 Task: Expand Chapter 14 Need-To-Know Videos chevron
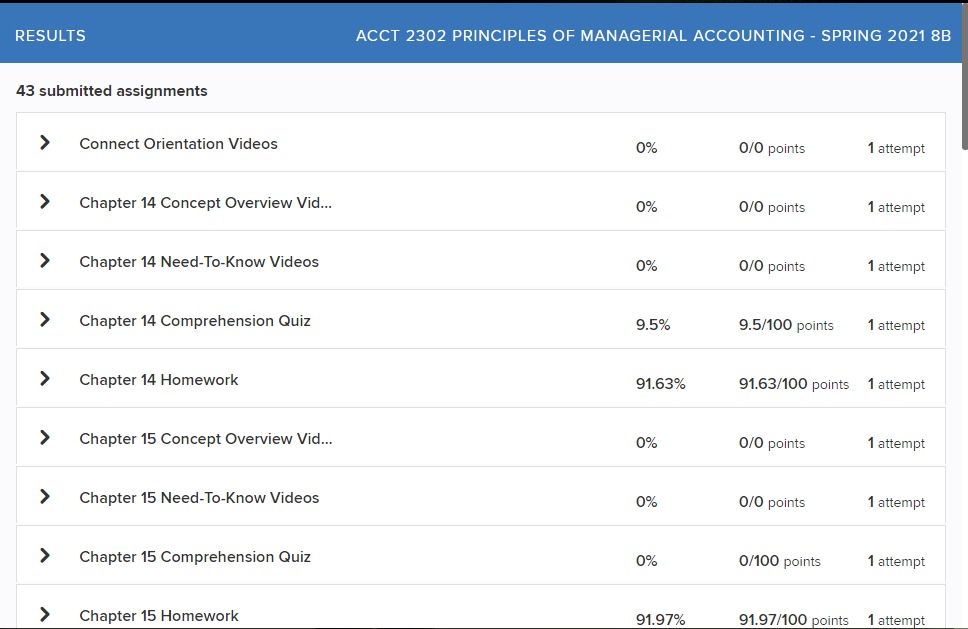click(x=45, y=261)
